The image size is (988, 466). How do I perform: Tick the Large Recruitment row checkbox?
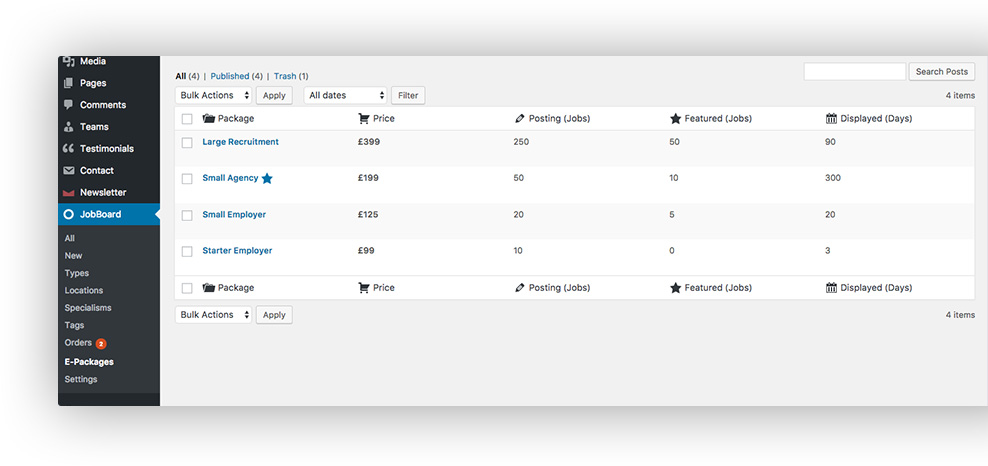pyautogui.click(x=187, y=143)
